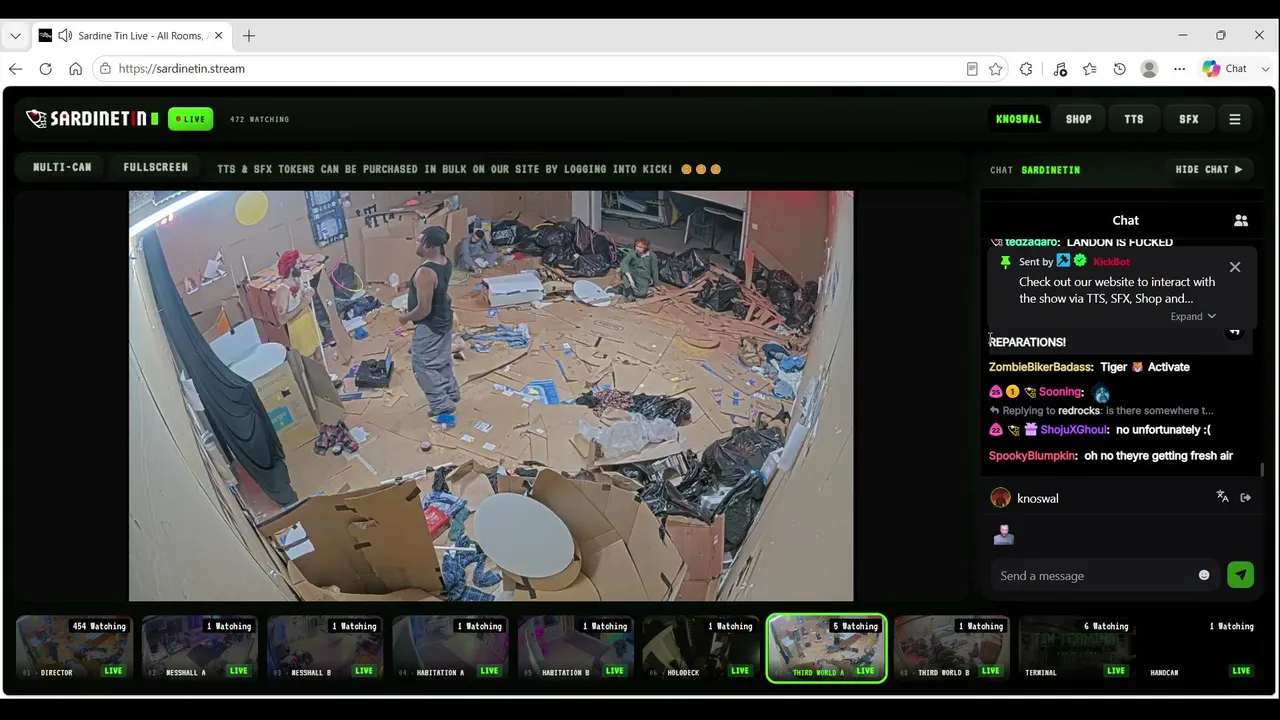Click the chat logout icon beside knoswal
This screenshot has height=720, width=1280.
[1245, 497]
